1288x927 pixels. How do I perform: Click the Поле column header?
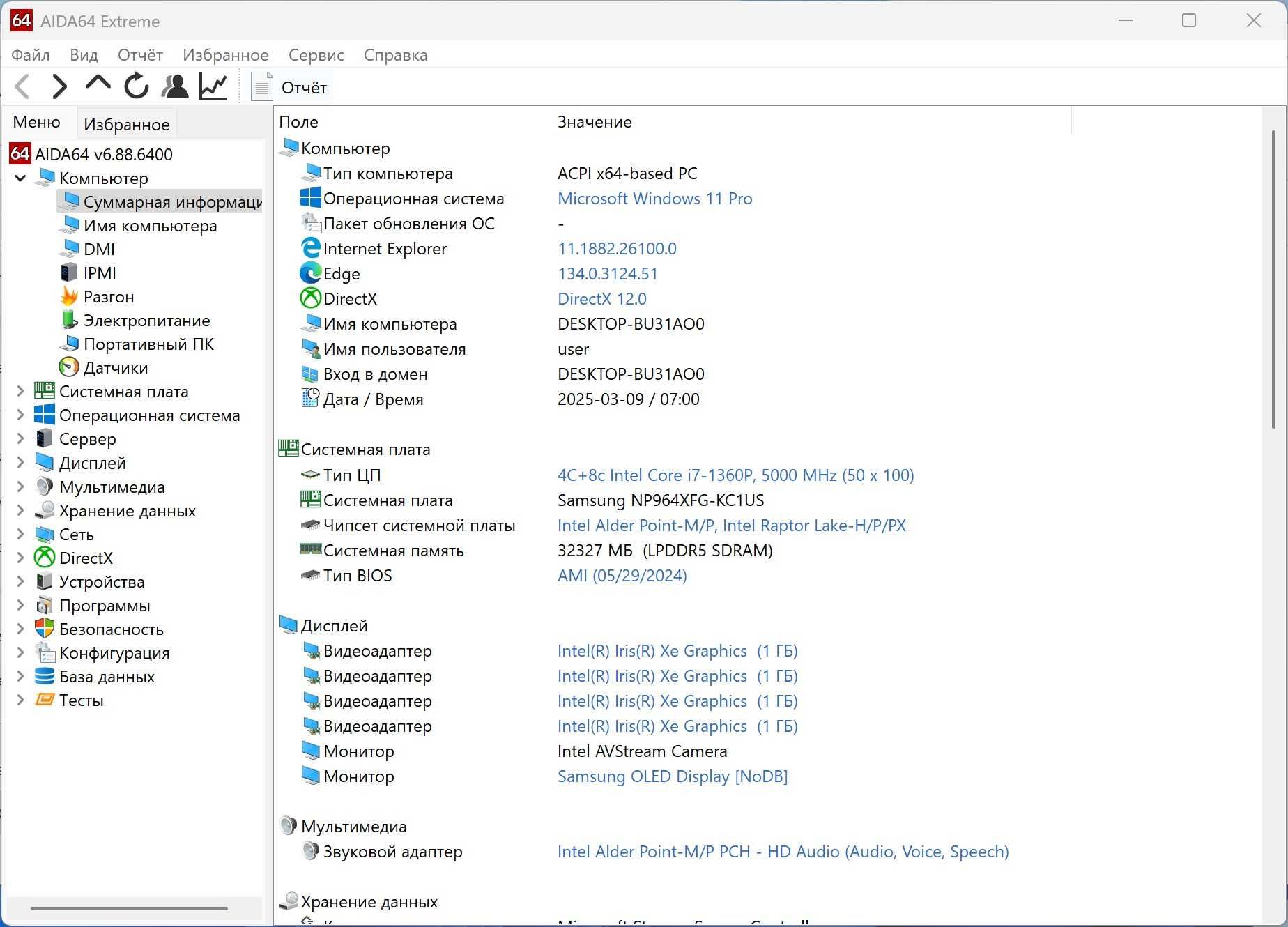pos(414,121)
